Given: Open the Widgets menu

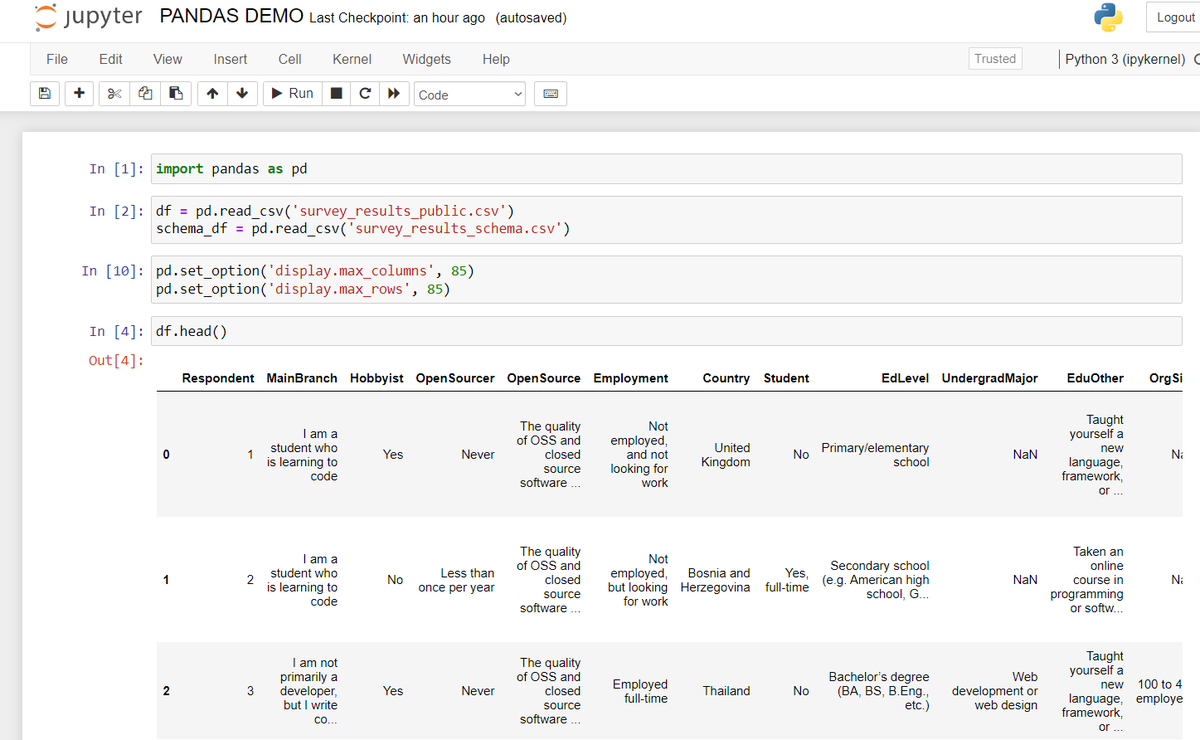Looking at the screenshot, I should click(426, 59).
